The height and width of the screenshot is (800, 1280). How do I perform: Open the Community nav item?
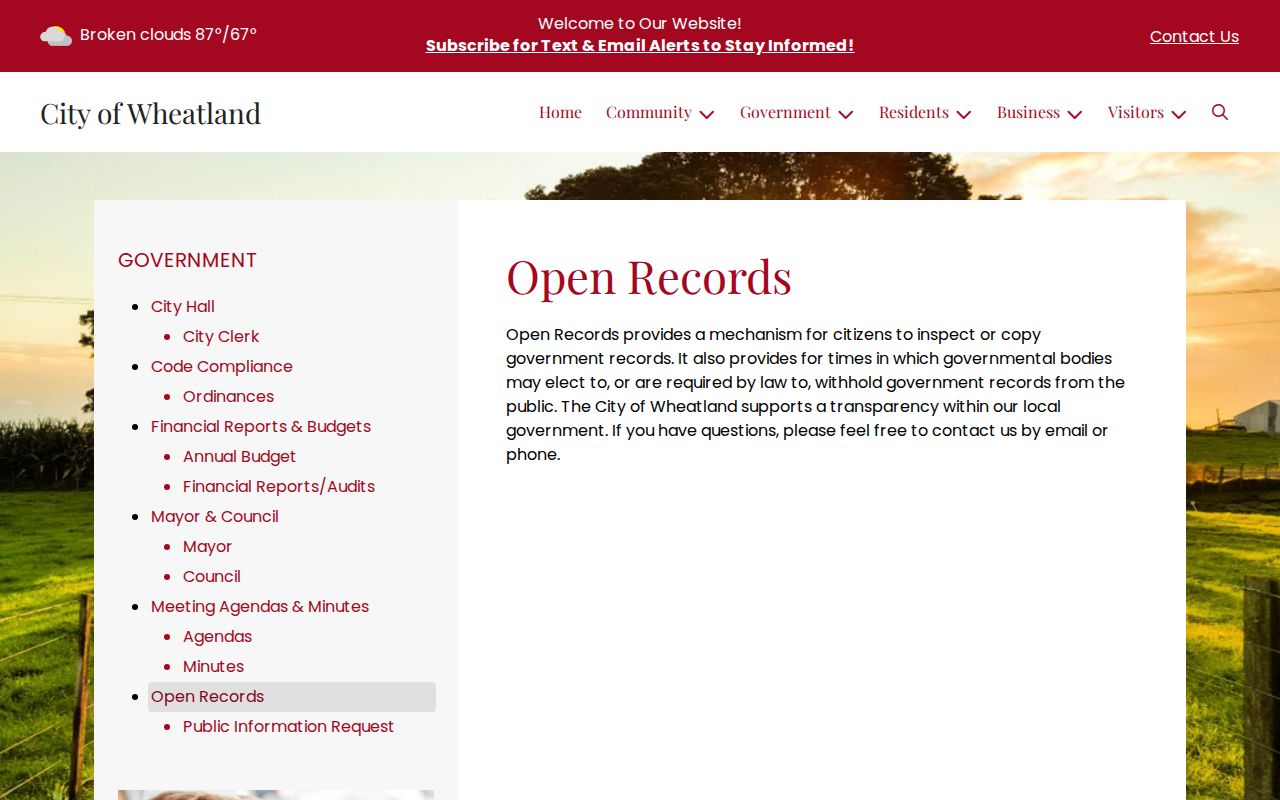point(649,112)
